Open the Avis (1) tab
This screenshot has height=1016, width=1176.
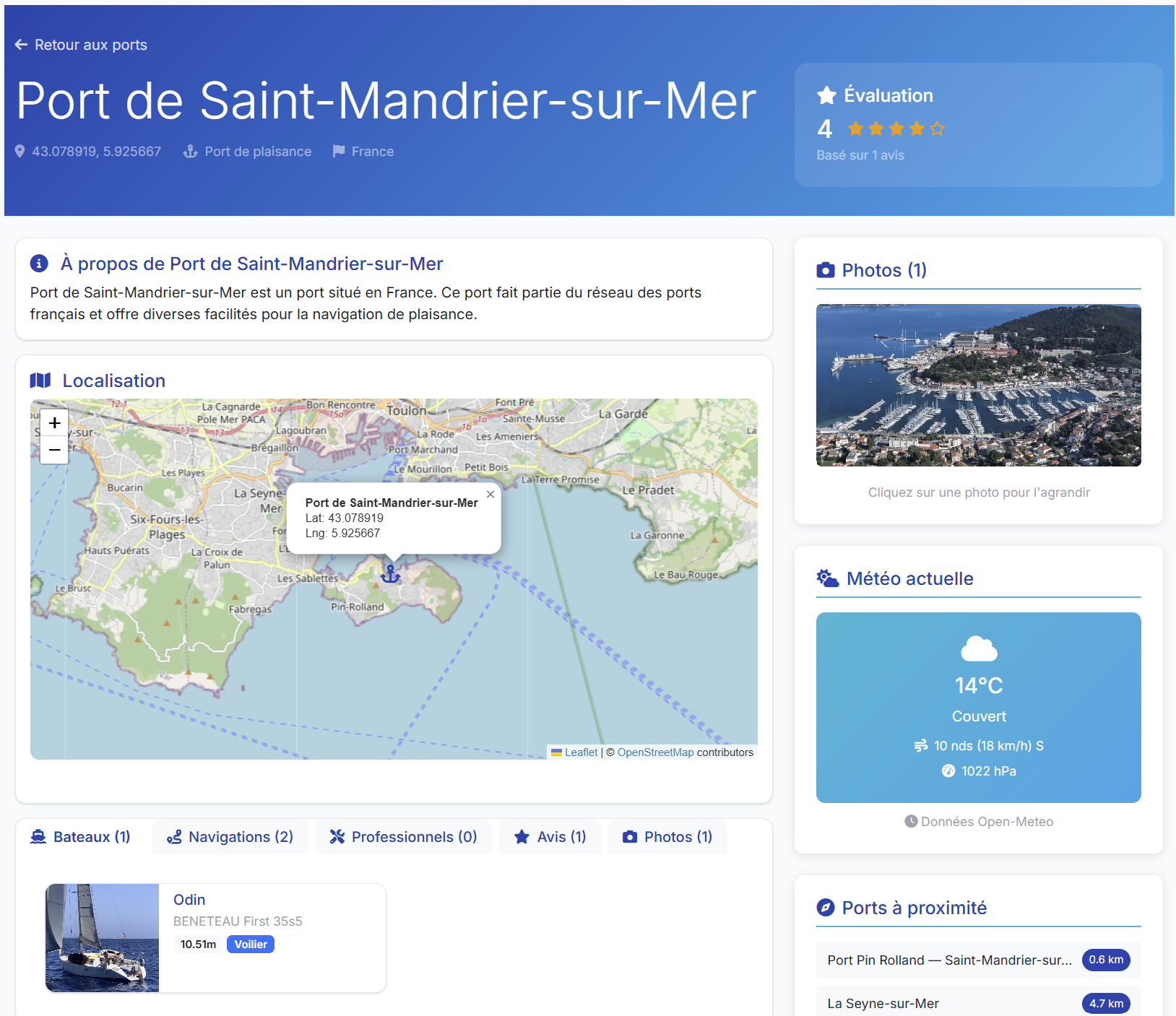pyautogui.click(x=550, y=836)
